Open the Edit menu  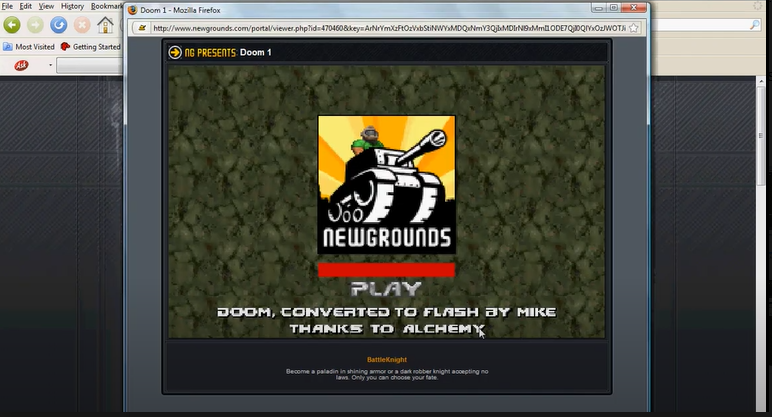pos(26,6)
